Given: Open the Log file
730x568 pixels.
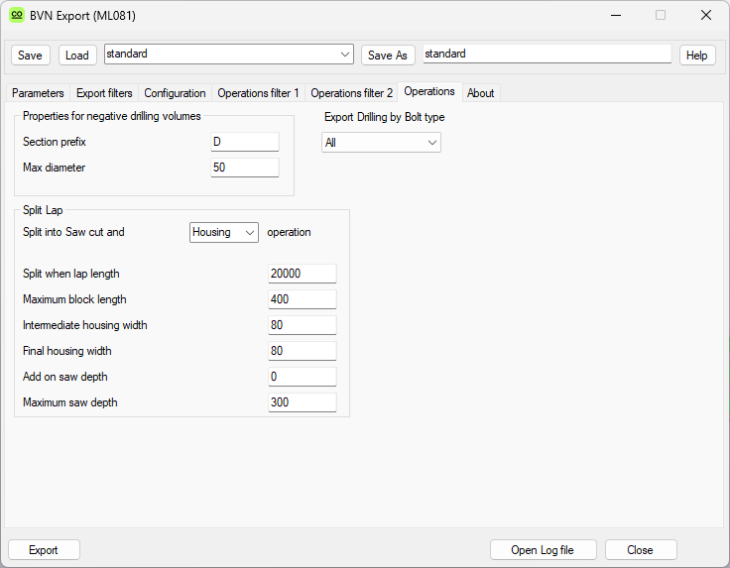Looking at the screenshot, I should click(543, 550).
